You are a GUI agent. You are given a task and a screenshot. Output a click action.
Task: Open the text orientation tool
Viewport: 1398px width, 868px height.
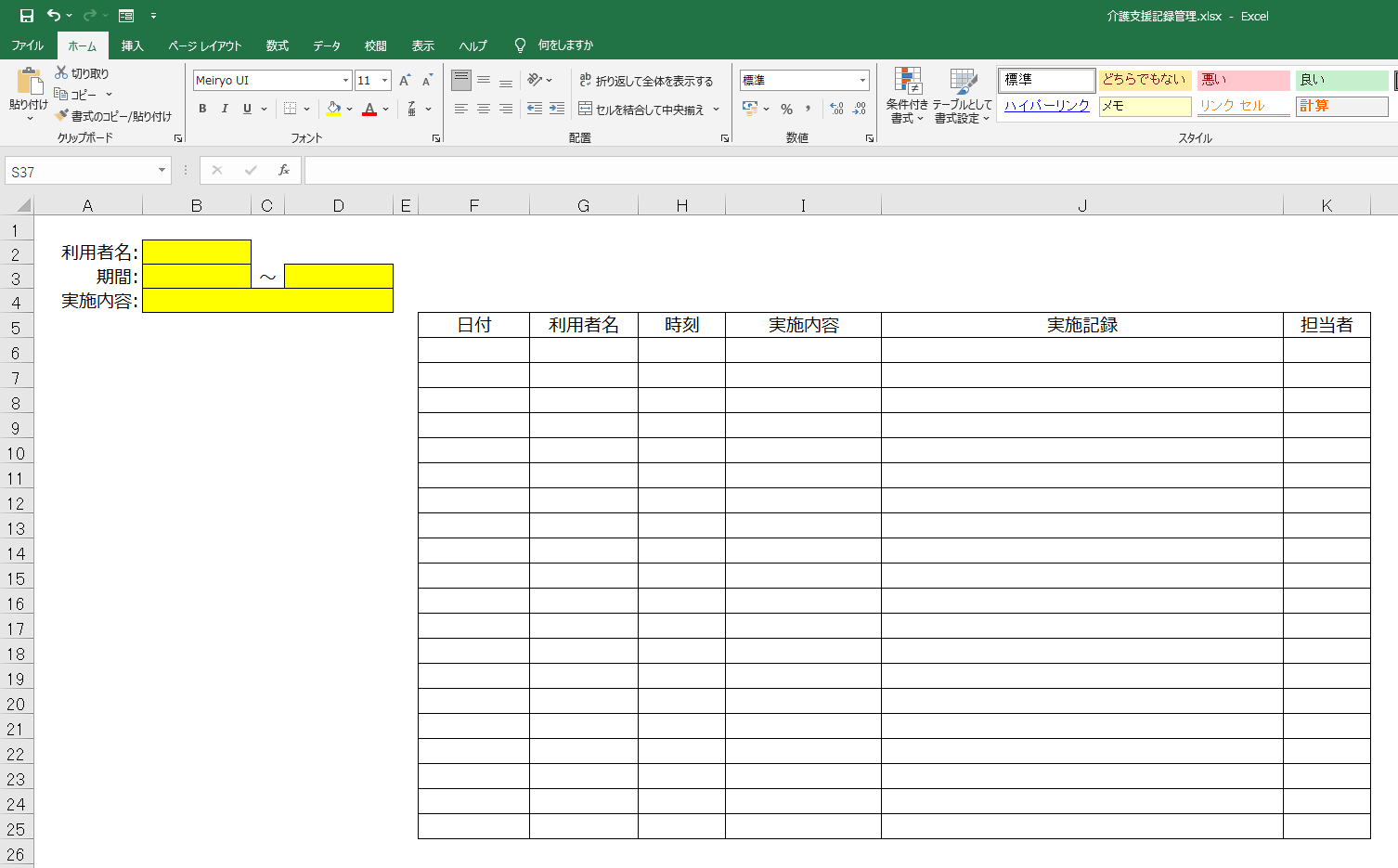point(535,80)
